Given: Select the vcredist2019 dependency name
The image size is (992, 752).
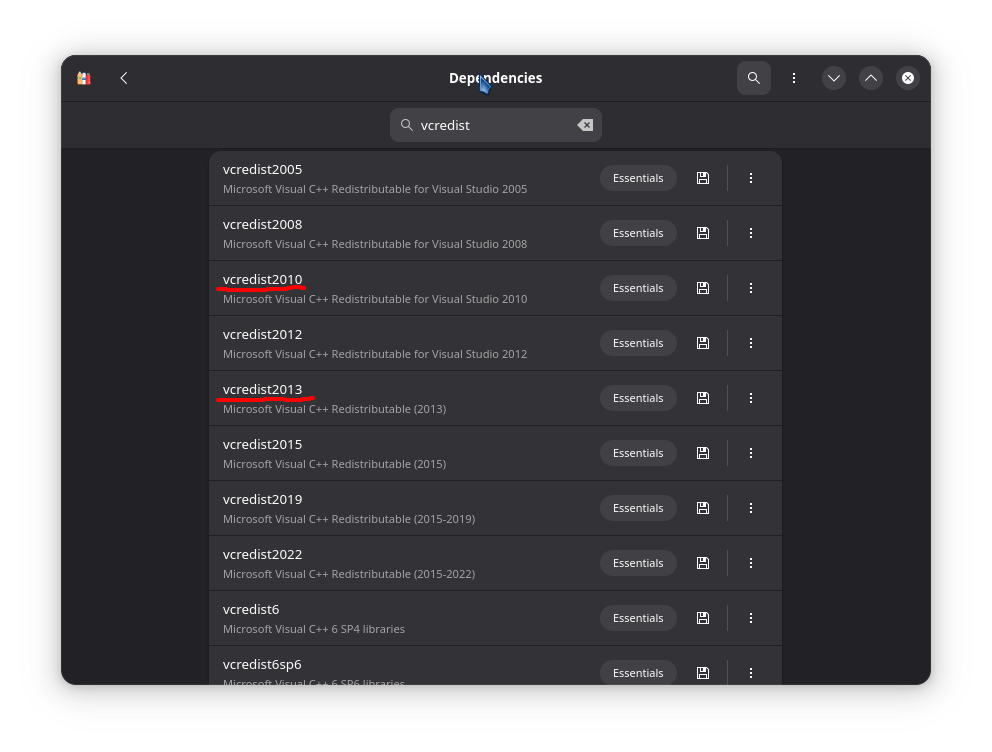Looking at the screenshot, I should (x=263, y=500).
